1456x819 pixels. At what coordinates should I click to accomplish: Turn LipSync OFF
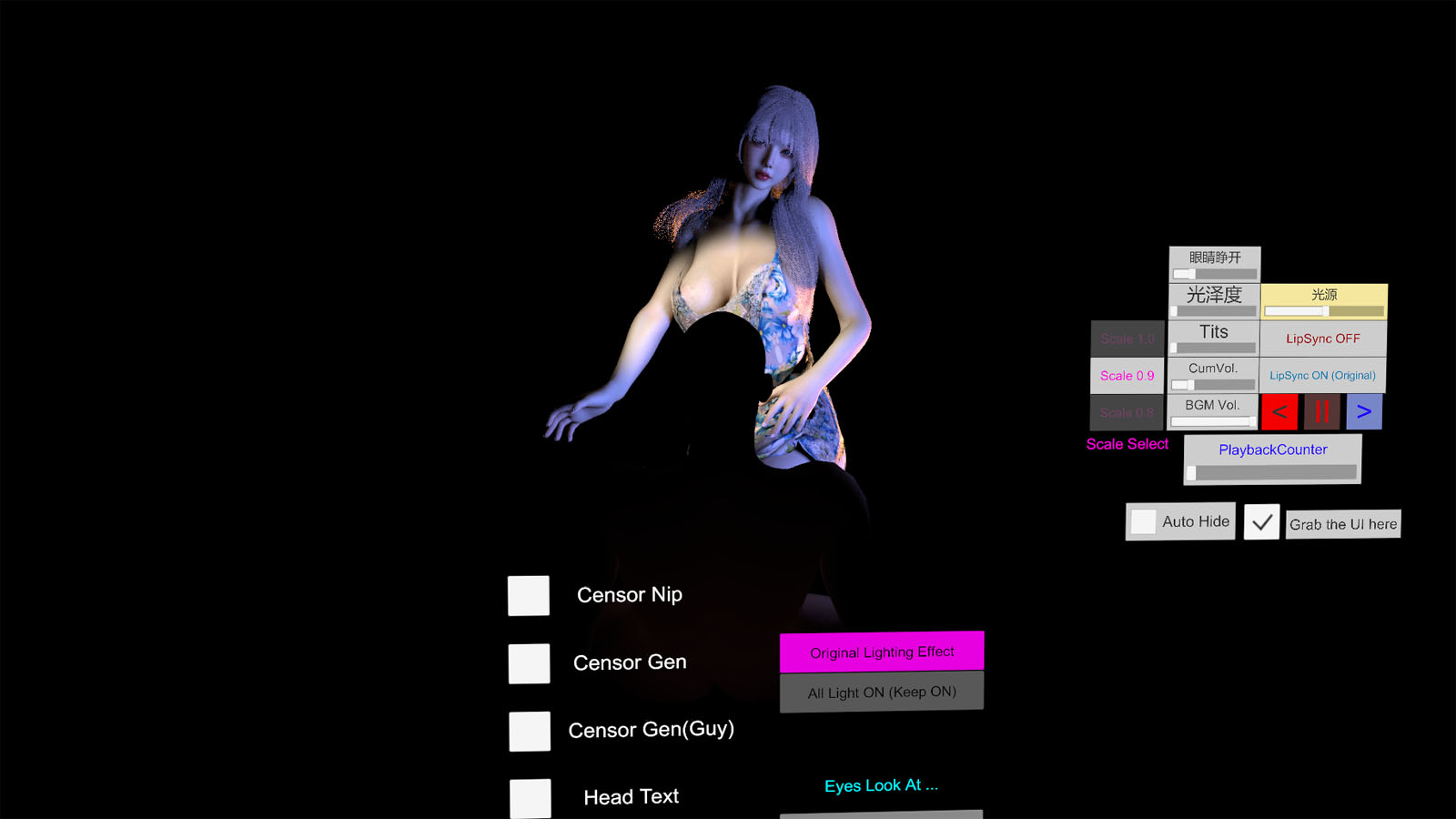click(1322, 339)
